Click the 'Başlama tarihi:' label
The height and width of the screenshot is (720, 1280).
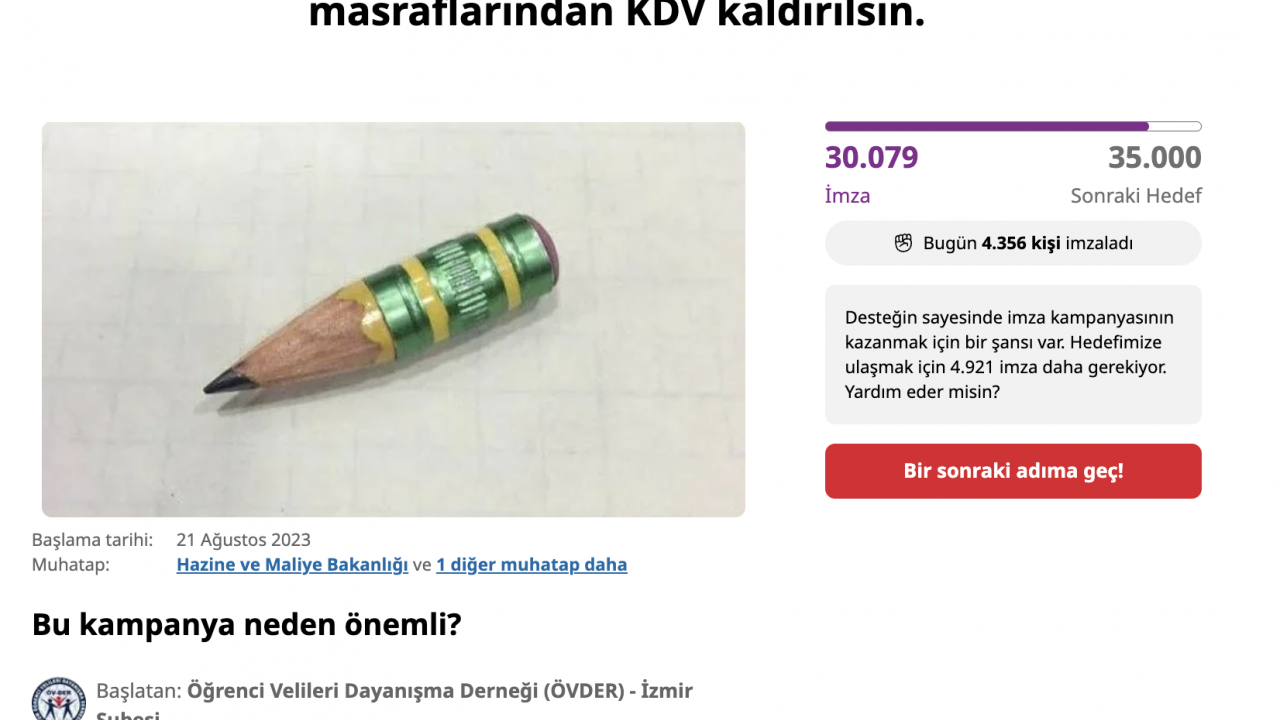[x=92, y=540]
